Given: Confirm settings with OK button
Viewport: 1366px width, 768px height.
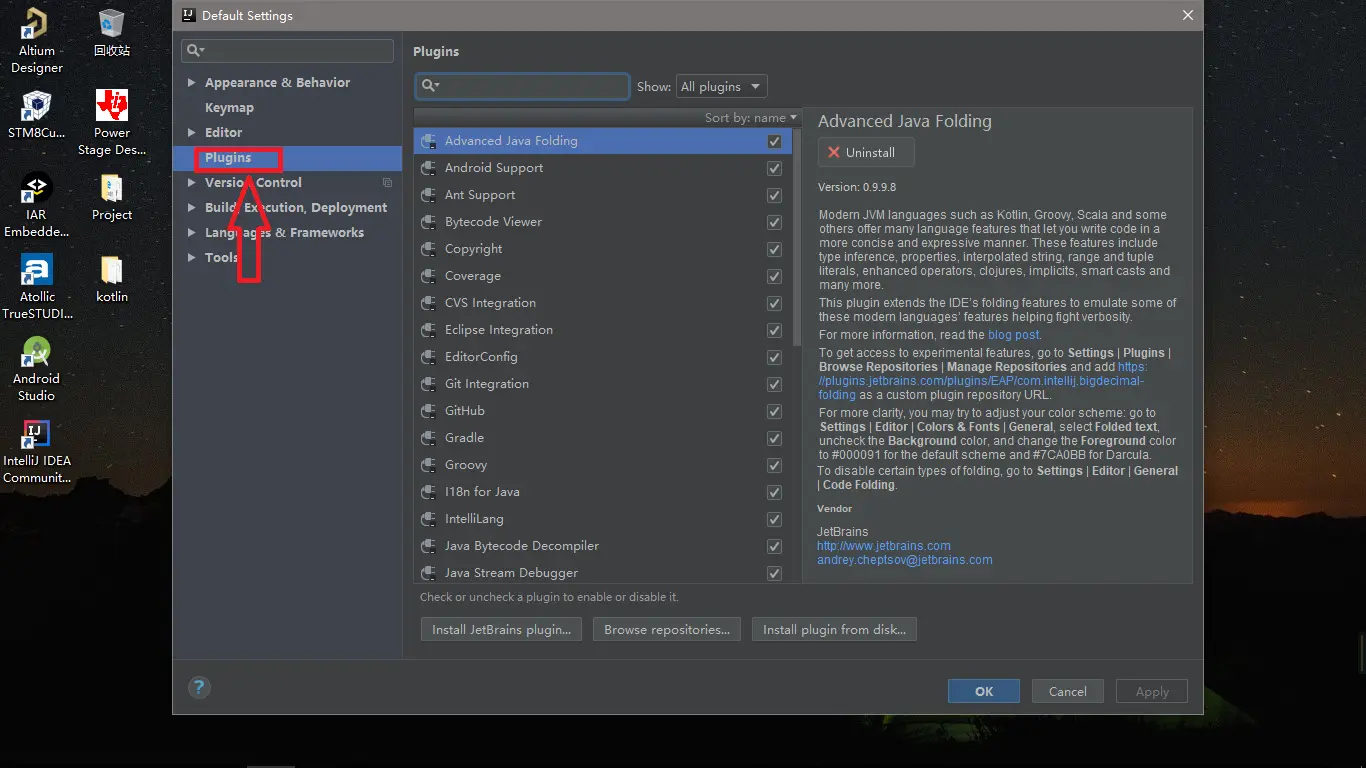Looking at the screenshot, I should coord(984,691).
